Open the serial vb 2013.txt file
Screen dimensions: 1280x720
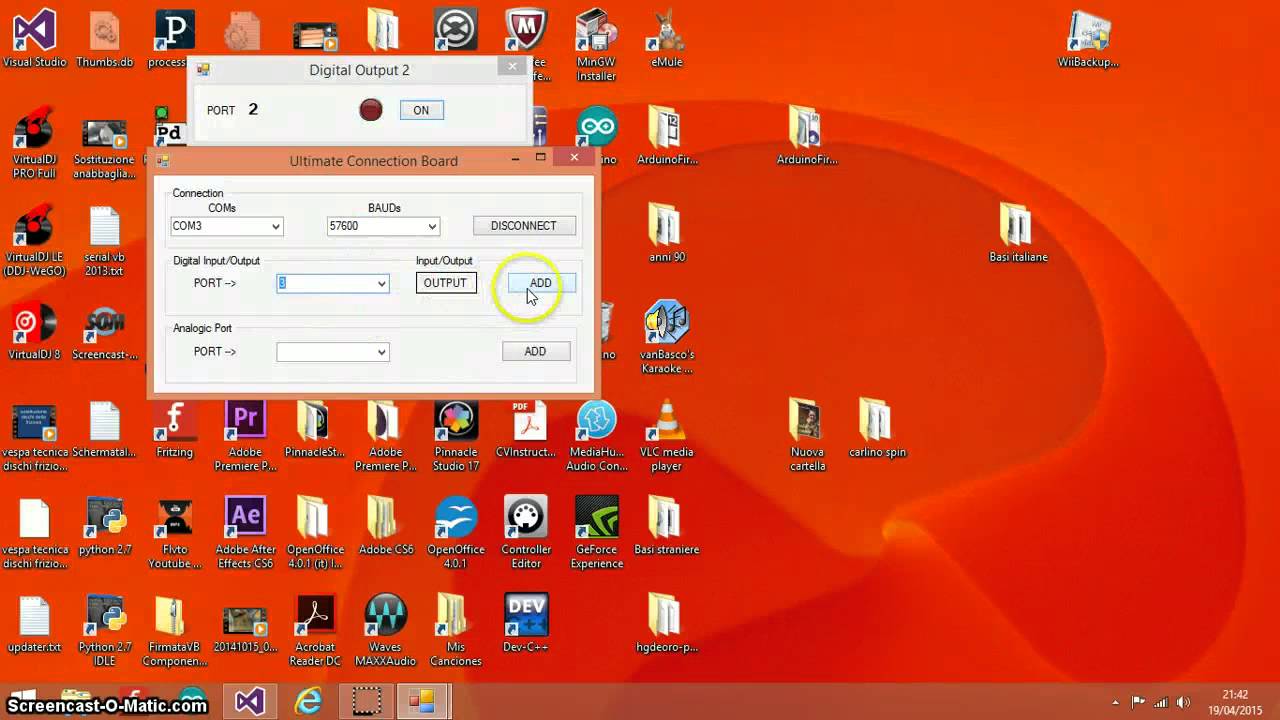pos(105,242)
